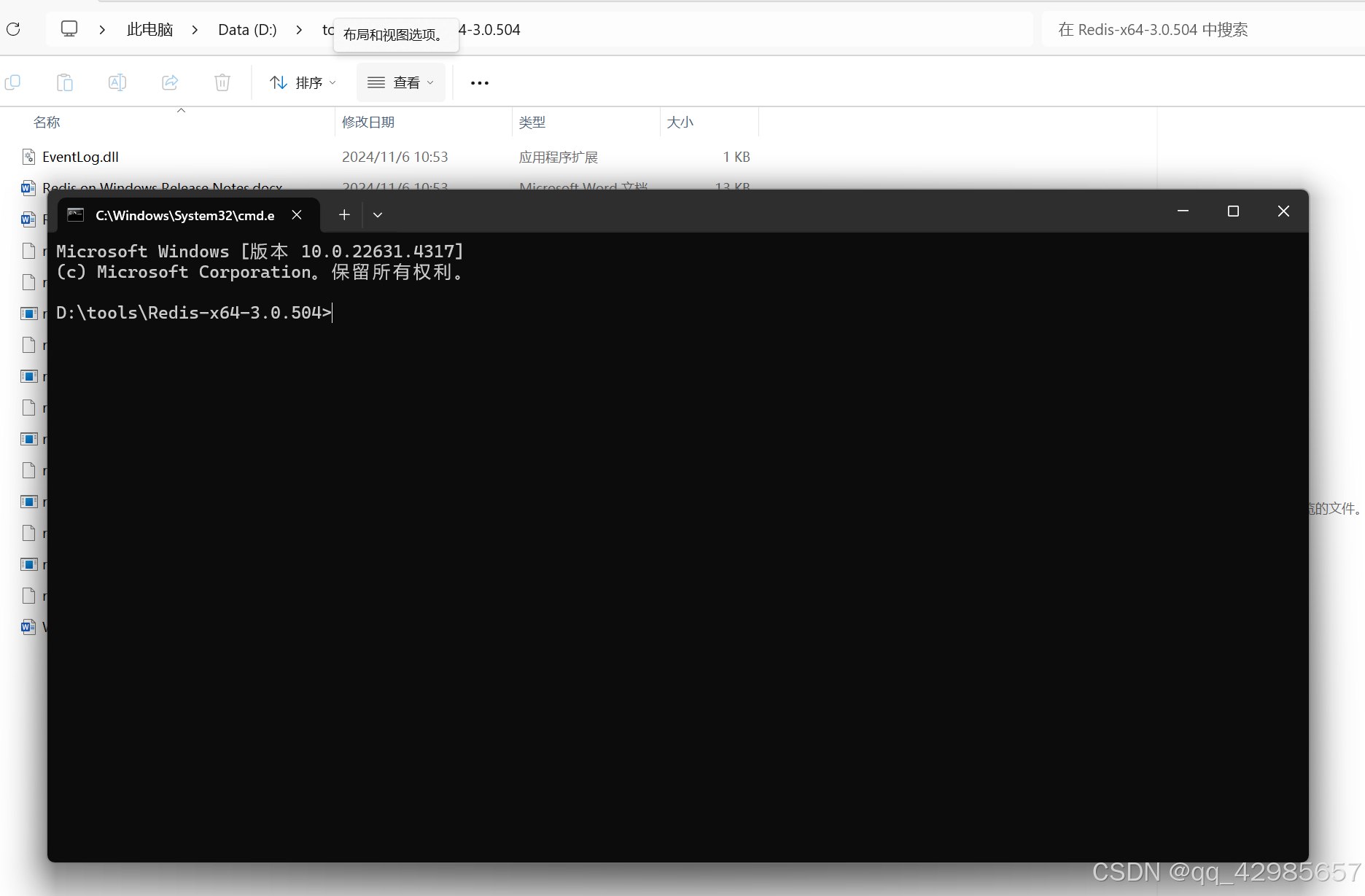Close the terminal window
1365x896 pixels.
pos(1283,211)
